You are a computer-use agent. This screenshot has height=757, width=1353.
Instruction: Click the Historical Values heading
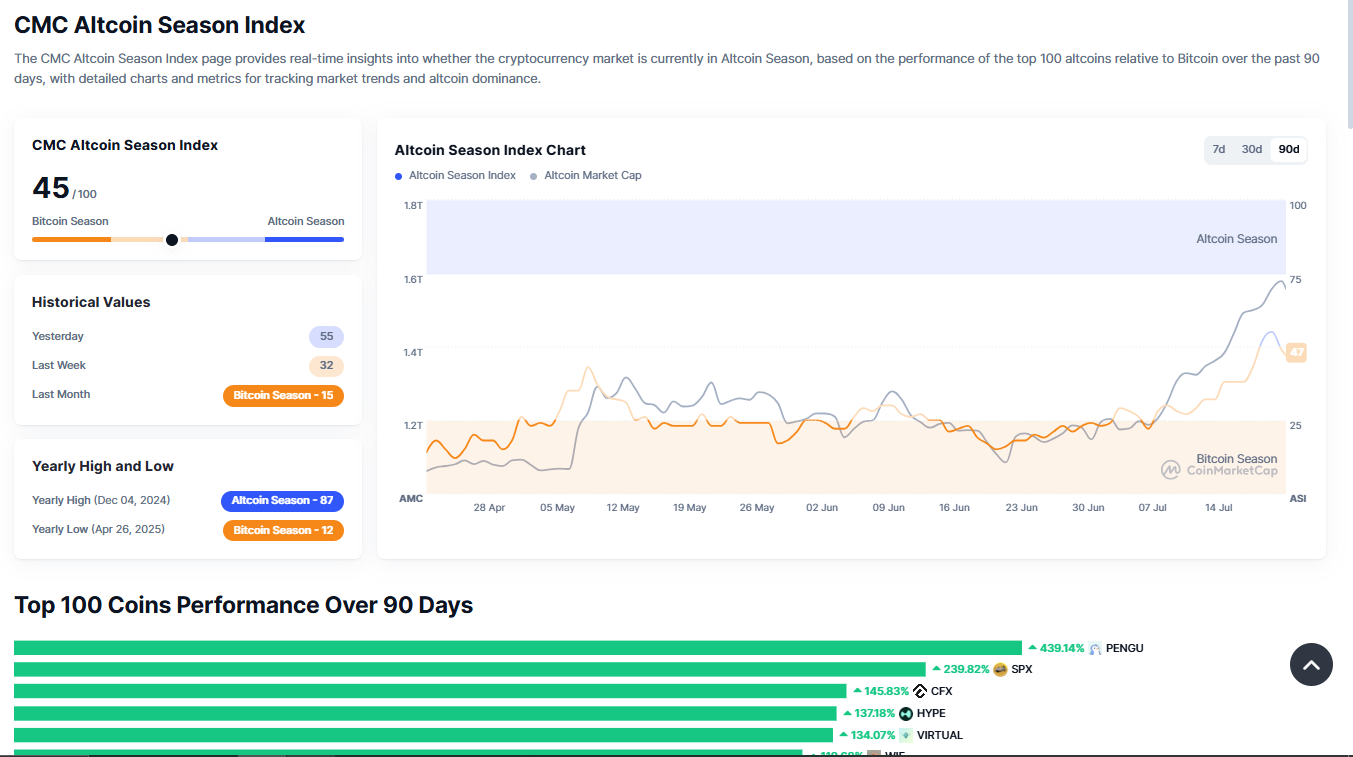pos(91,302)
